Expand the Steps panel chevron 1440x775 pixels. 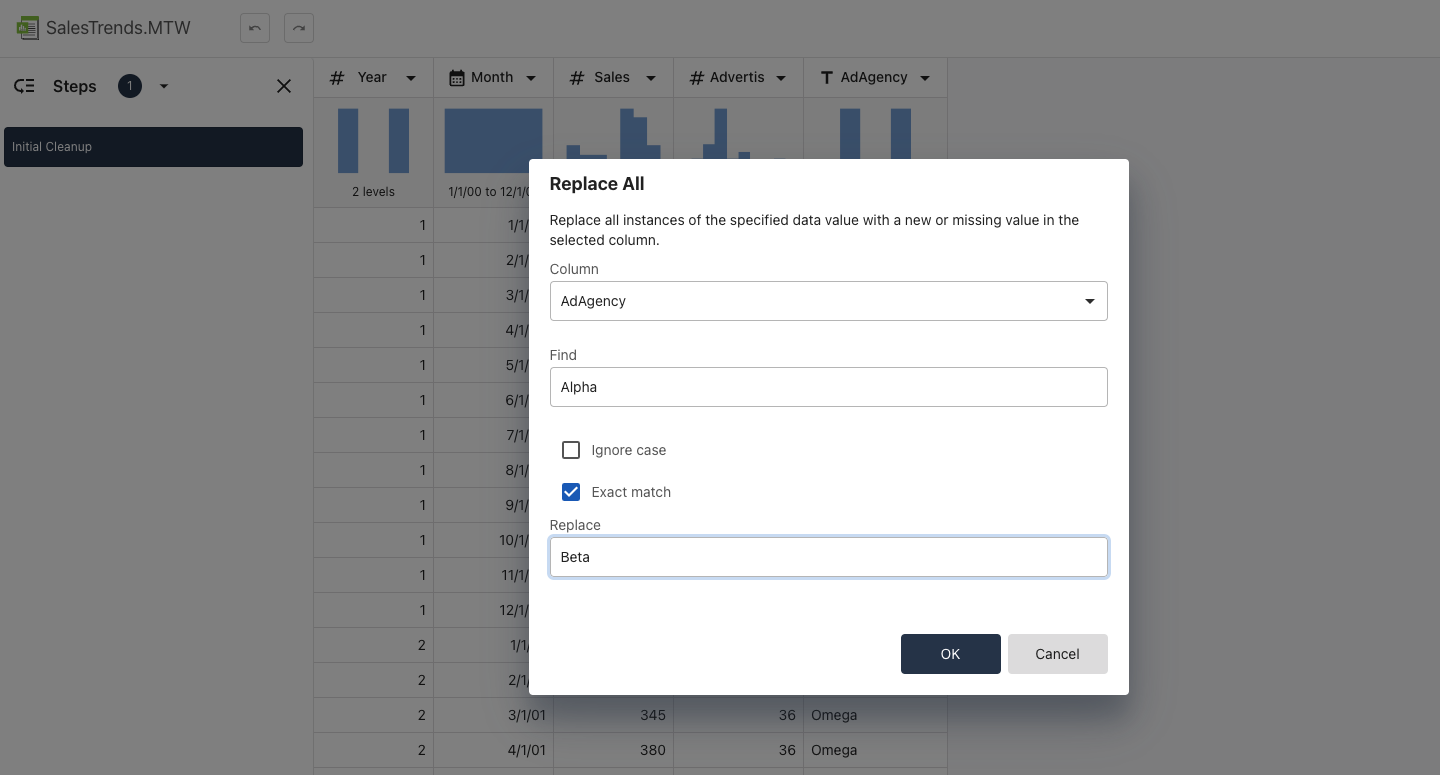164,86
